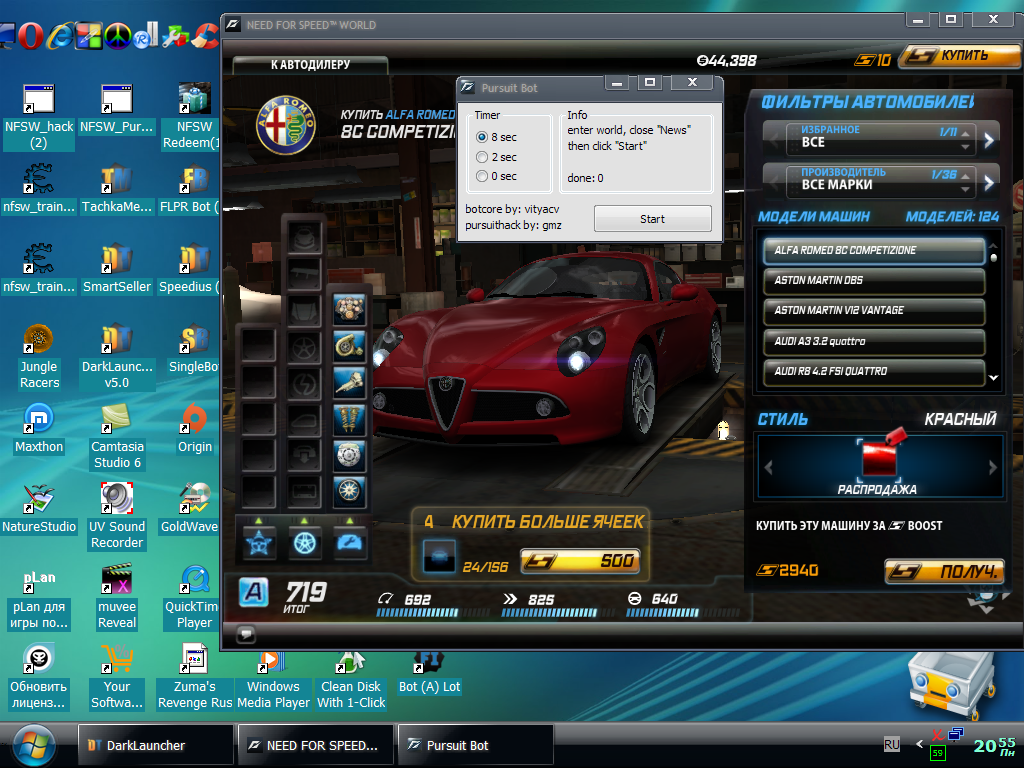Select the 8 sec timer option
Screen dimensions: 1024x768
(x=482, y=137)
